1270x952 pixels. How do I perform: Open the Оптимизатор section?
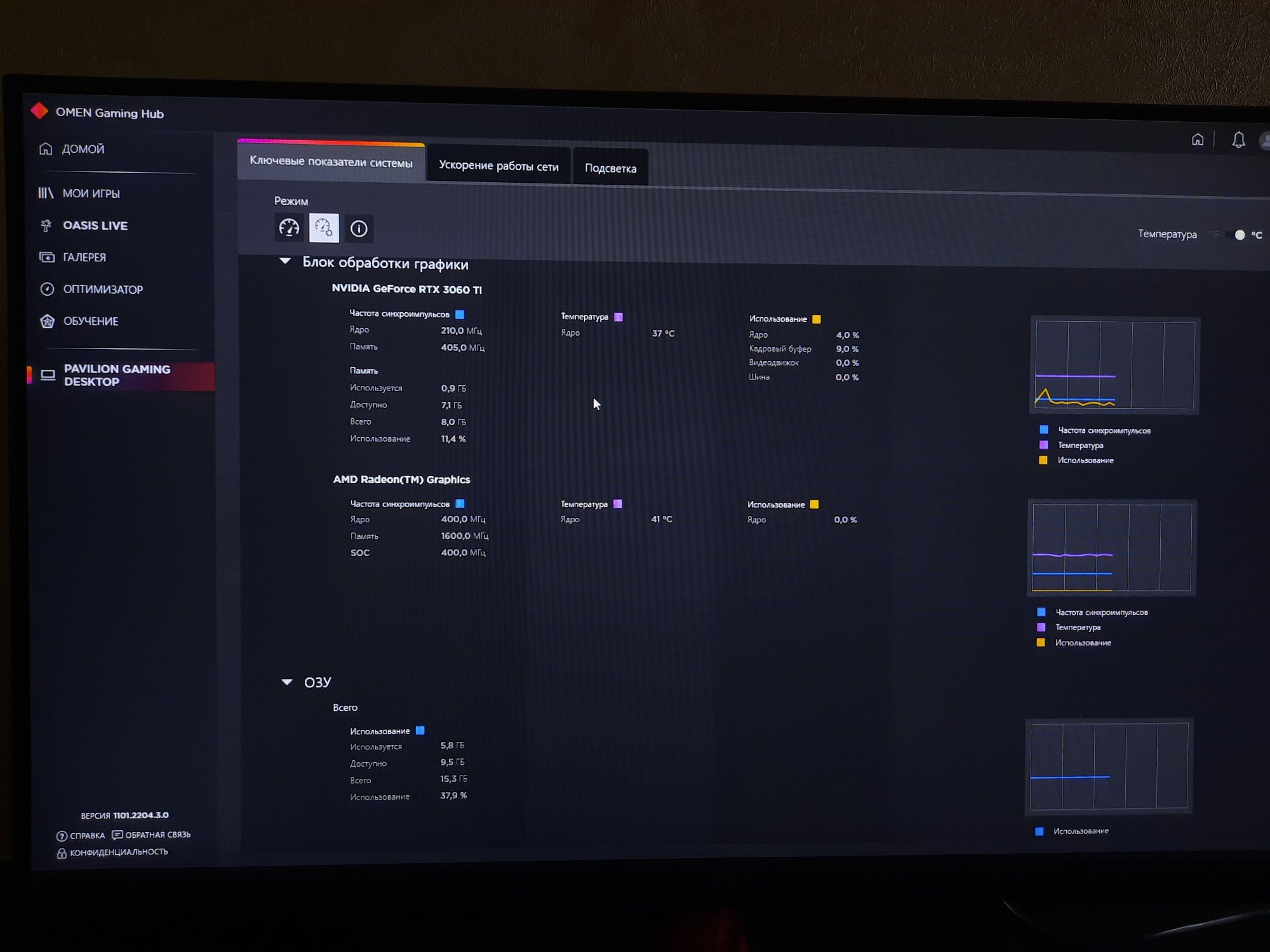91,289
